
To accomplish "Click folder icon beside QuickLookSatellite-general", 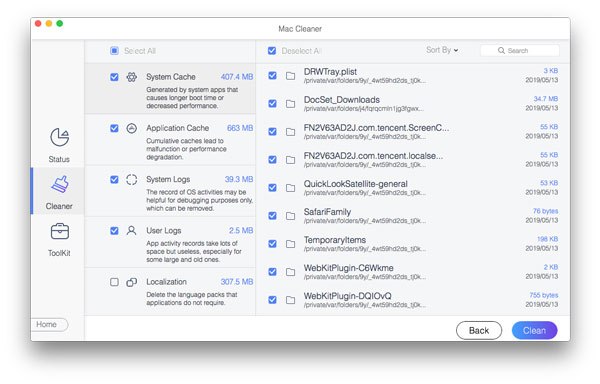I will pyautogui.click(x=291, y=188).
